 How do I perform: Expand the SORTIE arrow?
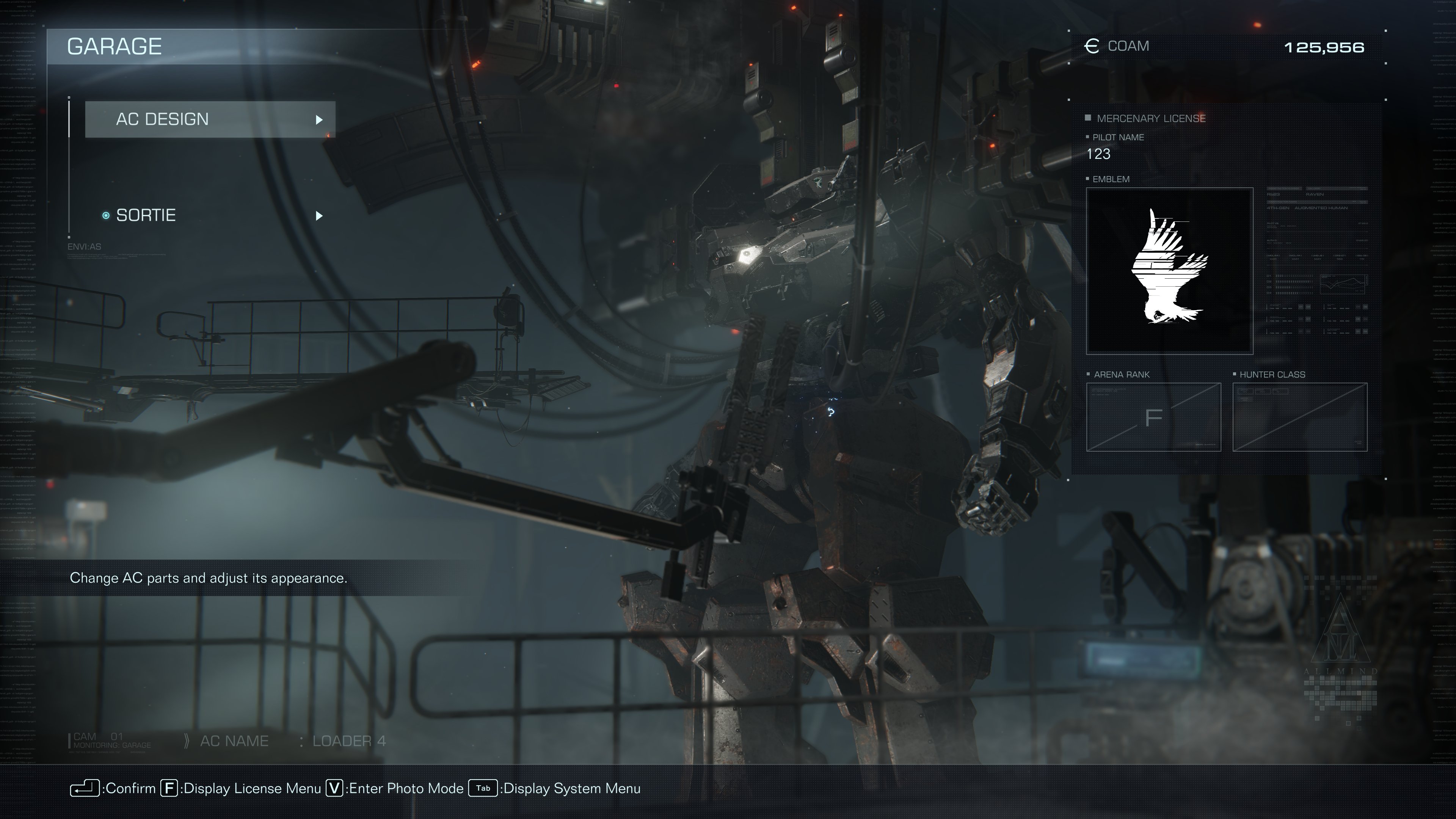(319, 216)
